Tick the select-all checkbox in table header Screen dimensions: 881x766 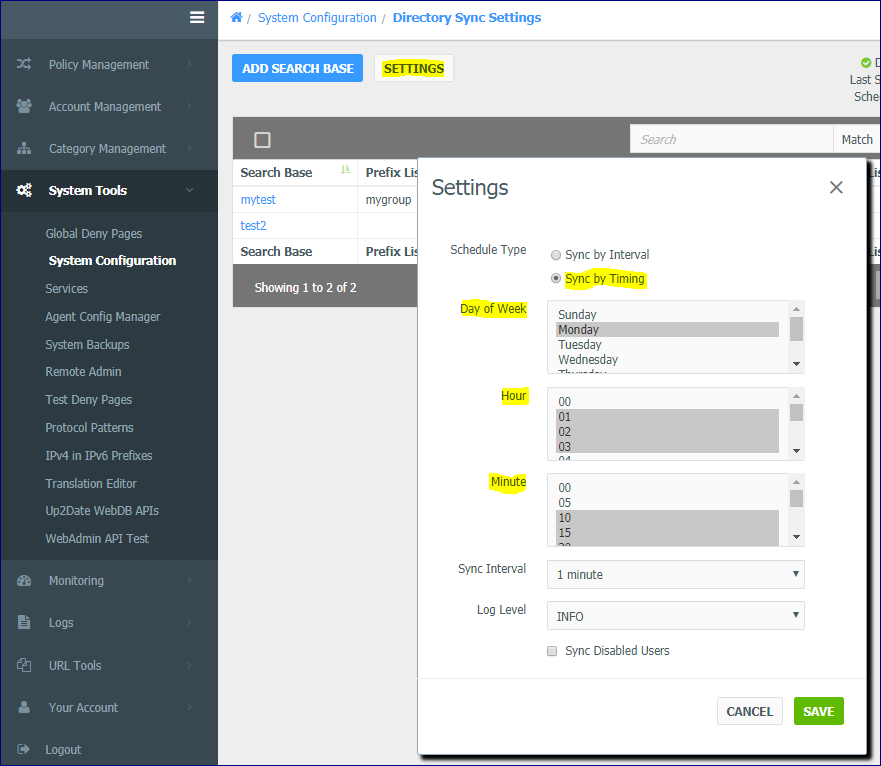(x=262, y=139)
